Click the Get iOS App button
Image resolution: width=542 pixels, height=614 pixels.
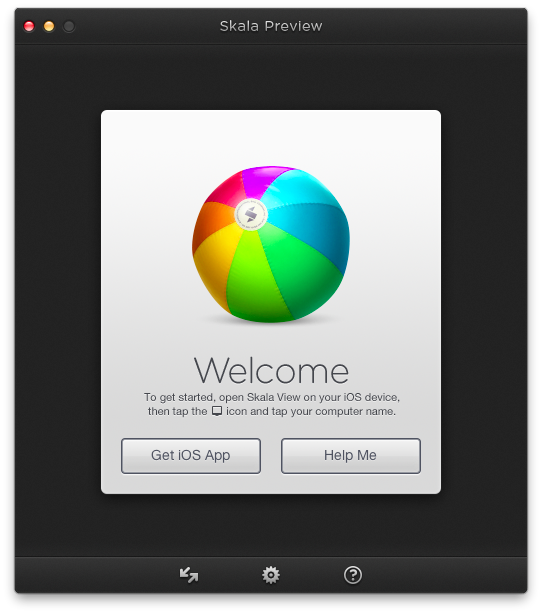[x=191, y=456]
